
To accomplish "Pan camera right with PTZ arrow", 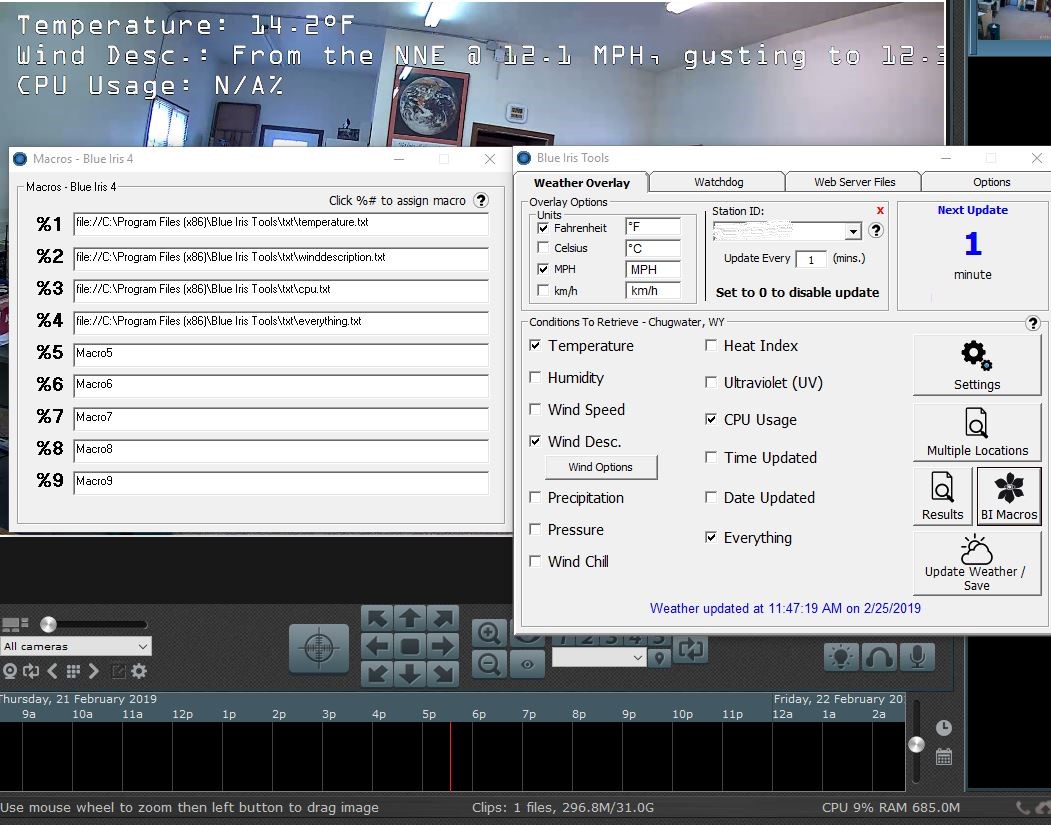I will 443,647.
